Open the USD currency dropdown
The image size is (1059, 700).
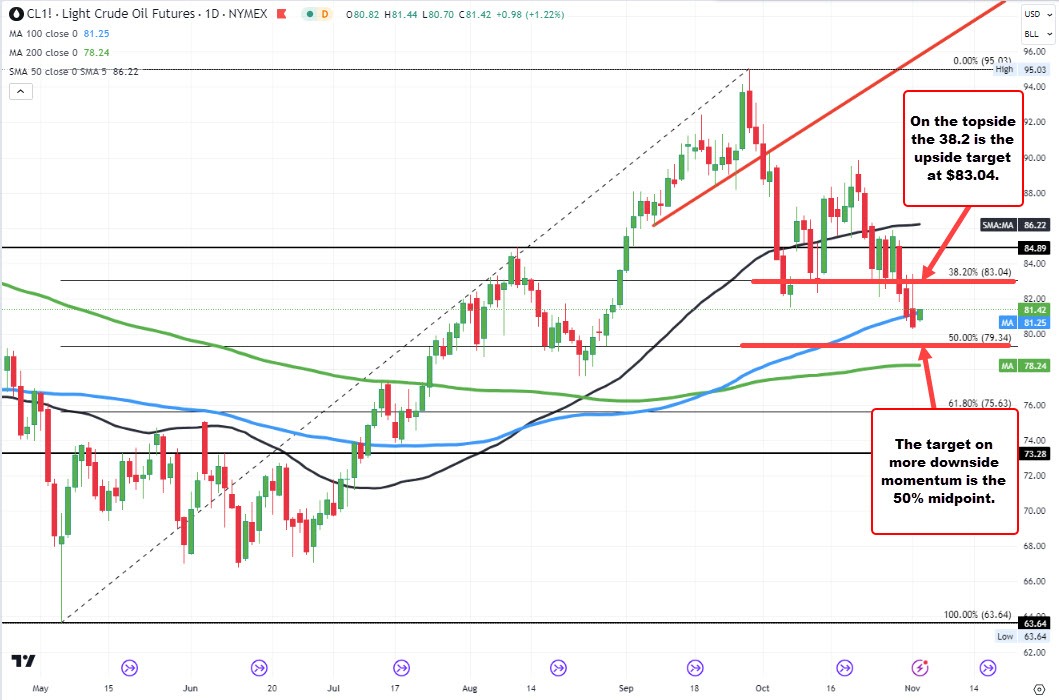tap(1037, 14)
